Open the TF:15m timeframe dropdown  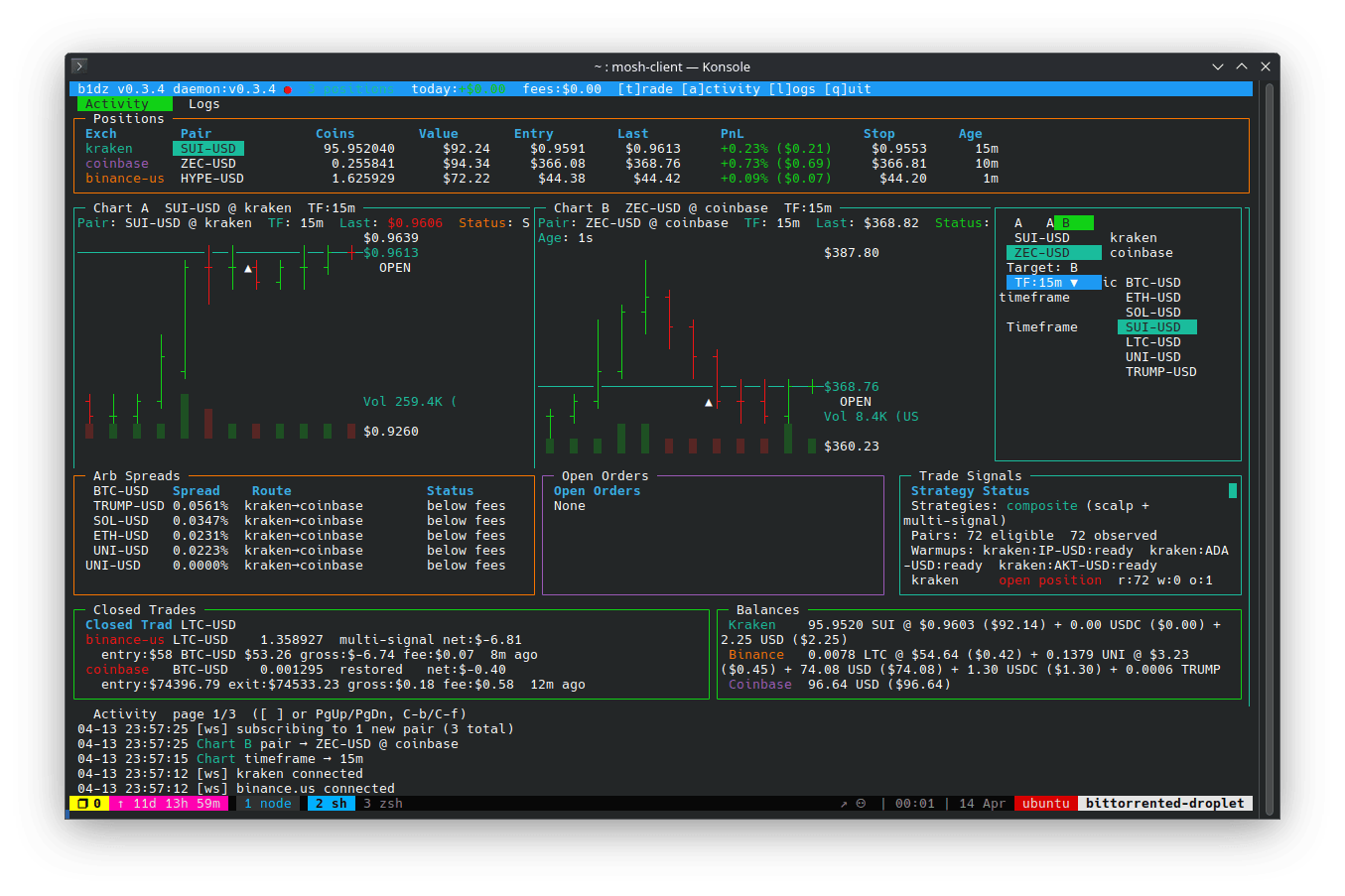(1052, 282)
